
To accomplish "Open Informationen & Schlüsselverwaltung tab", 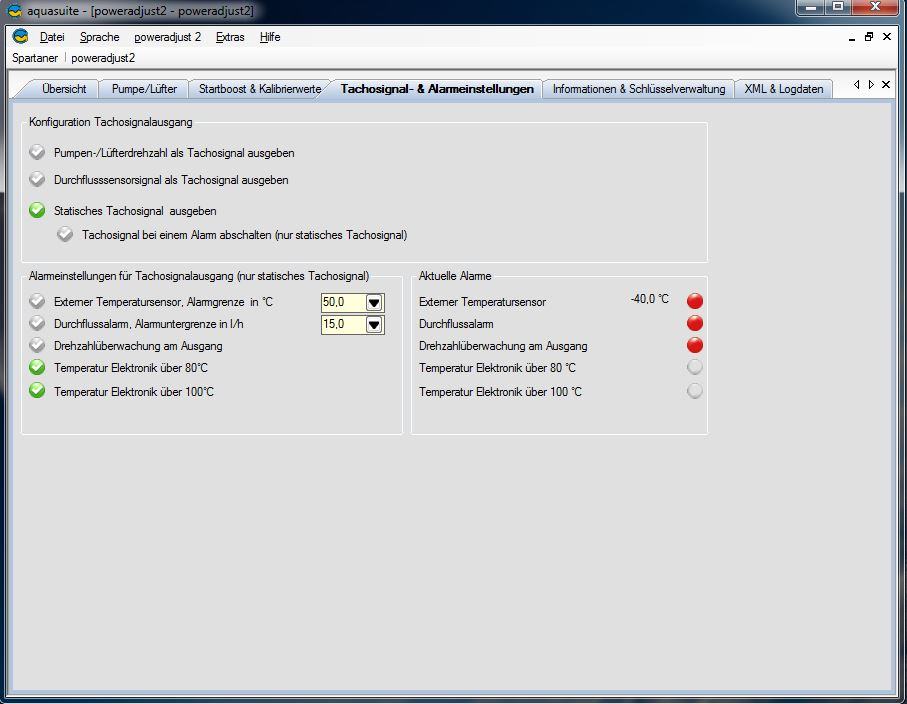I will click(639, 89).
